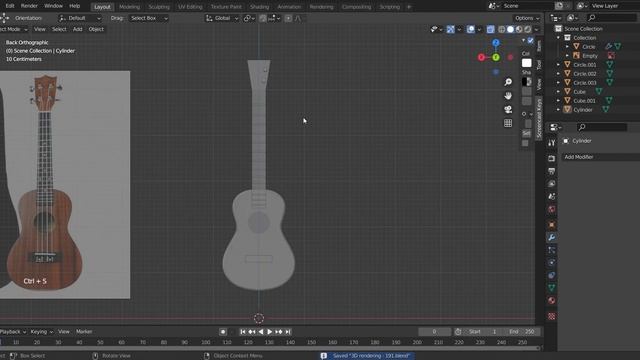Image resolution: width=640 pixels, height=360 pixels.
Task: Open the View Layer properties tab icon
Action: coord(551,184)
